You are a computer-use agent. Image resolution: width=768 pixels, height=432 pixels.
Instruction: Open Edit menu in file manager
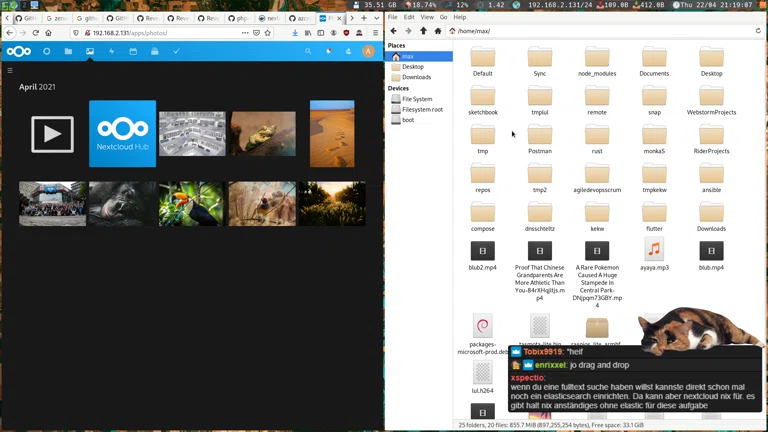pyautogui.click(x=409, y=17)
